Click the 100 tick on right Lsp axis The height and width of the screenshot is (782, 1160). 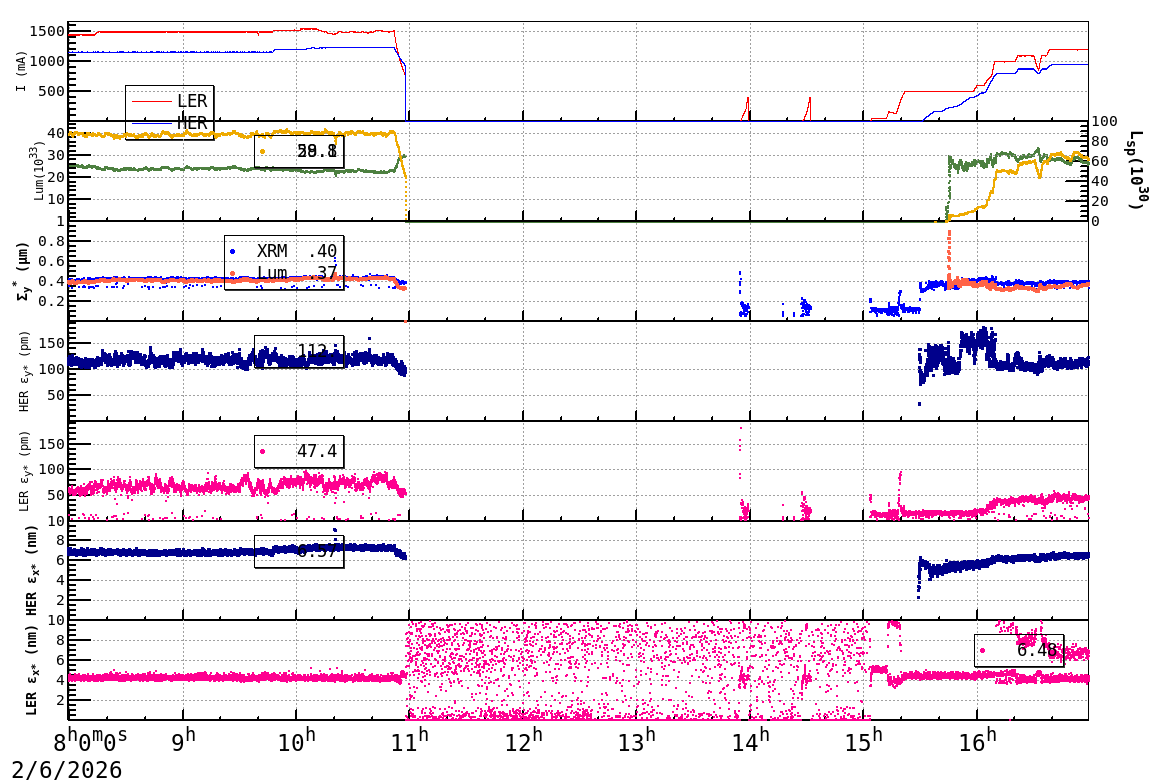(x=1105, y=121)
